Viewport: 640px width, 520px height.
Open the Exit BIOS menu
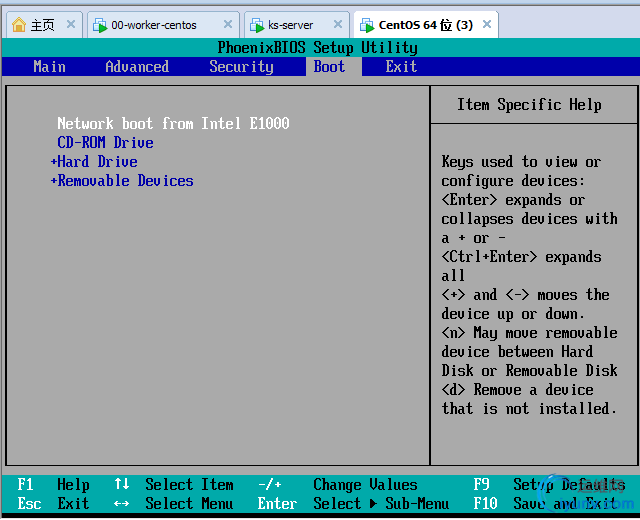[x=401, y=67]
